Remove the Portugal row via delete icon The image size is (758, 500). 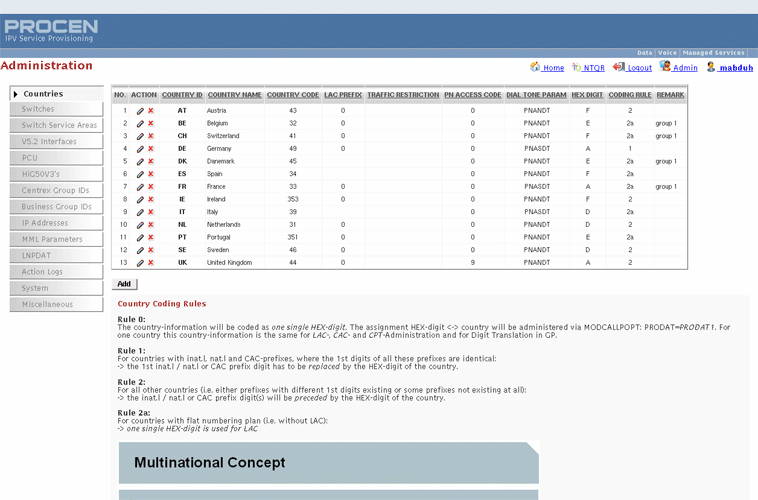[x=151, y=238]
